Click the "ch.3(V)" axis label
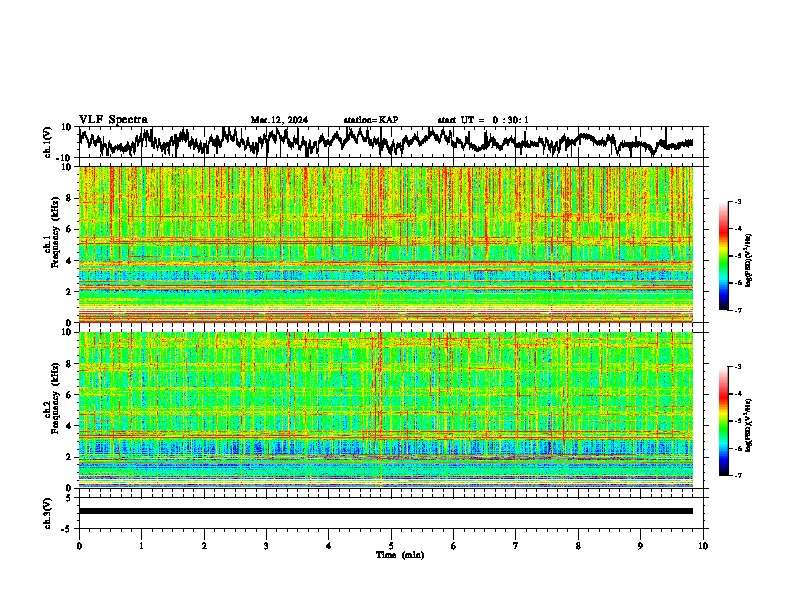The width and height of the screenshot is (792, 612). point(48,514)
